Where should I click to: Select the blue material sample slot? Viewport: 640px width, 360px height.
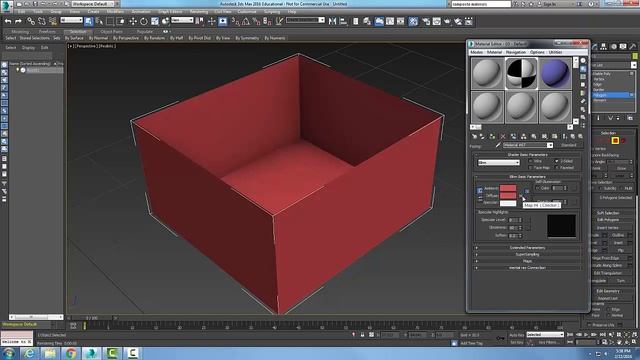(555, 73)
